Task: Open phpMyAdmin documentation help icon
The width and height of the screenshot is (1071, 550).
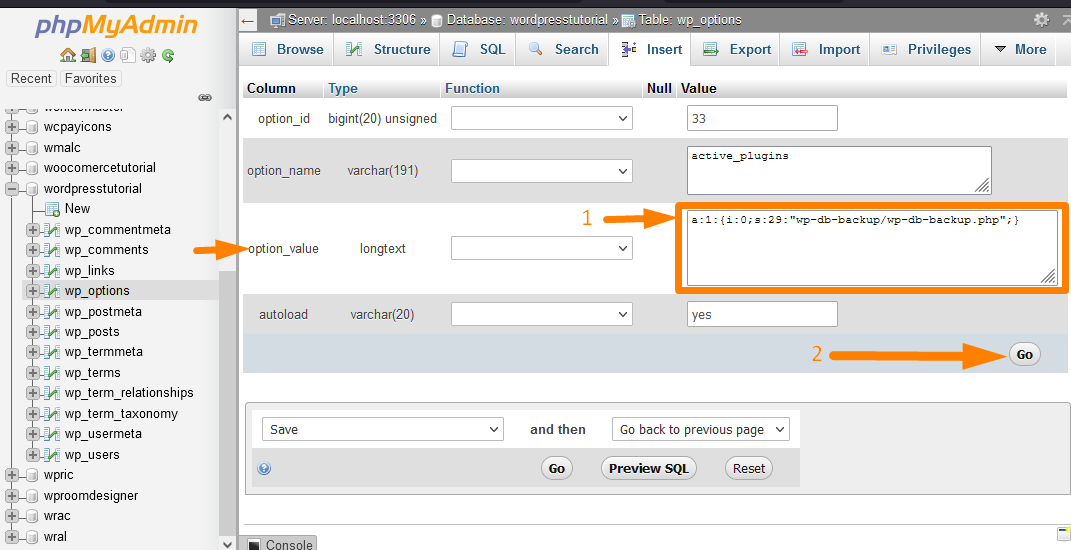Action: 108,55
